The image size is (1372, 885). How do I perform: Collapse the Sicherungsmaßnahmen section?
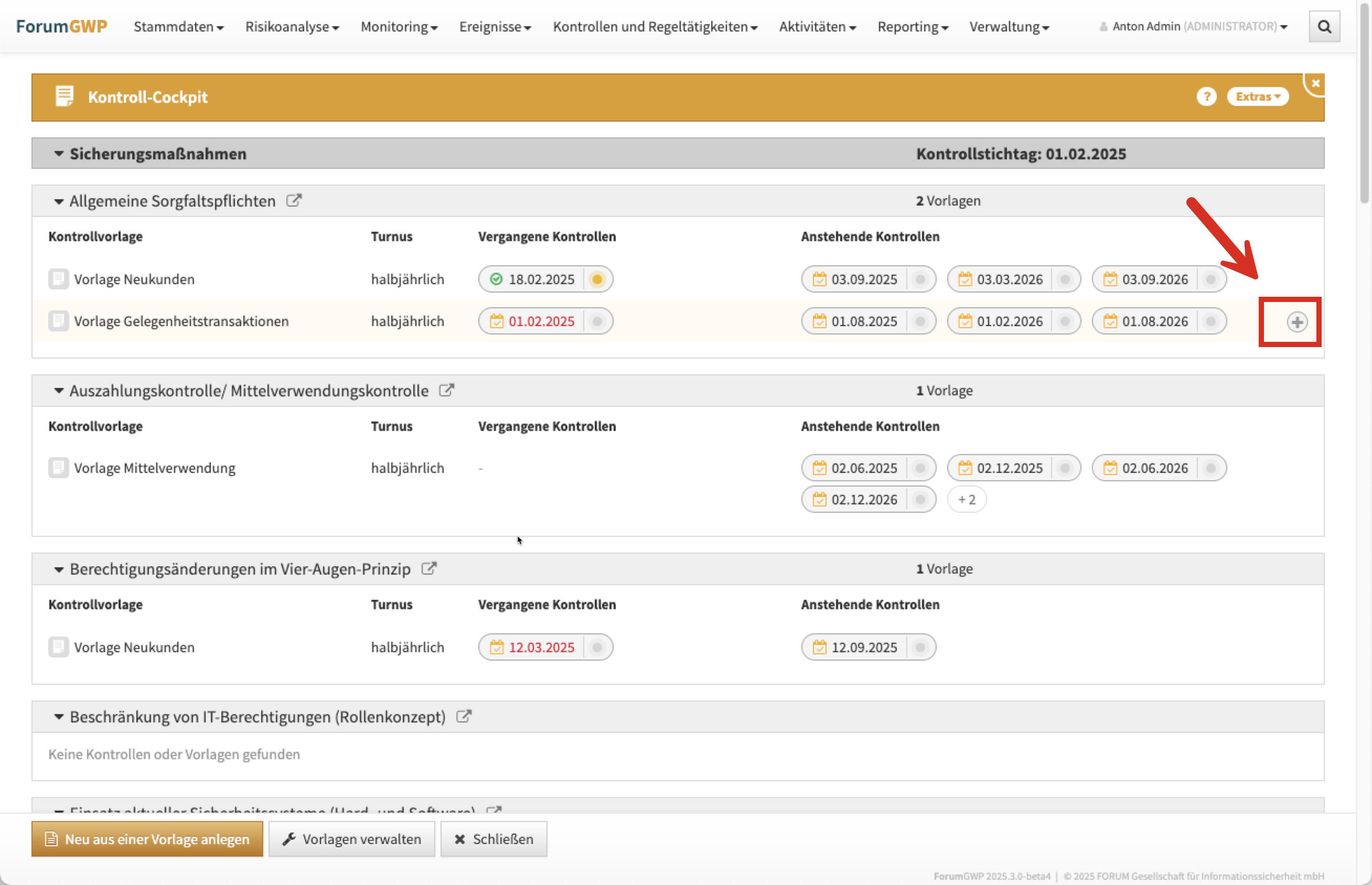[59, 154]
